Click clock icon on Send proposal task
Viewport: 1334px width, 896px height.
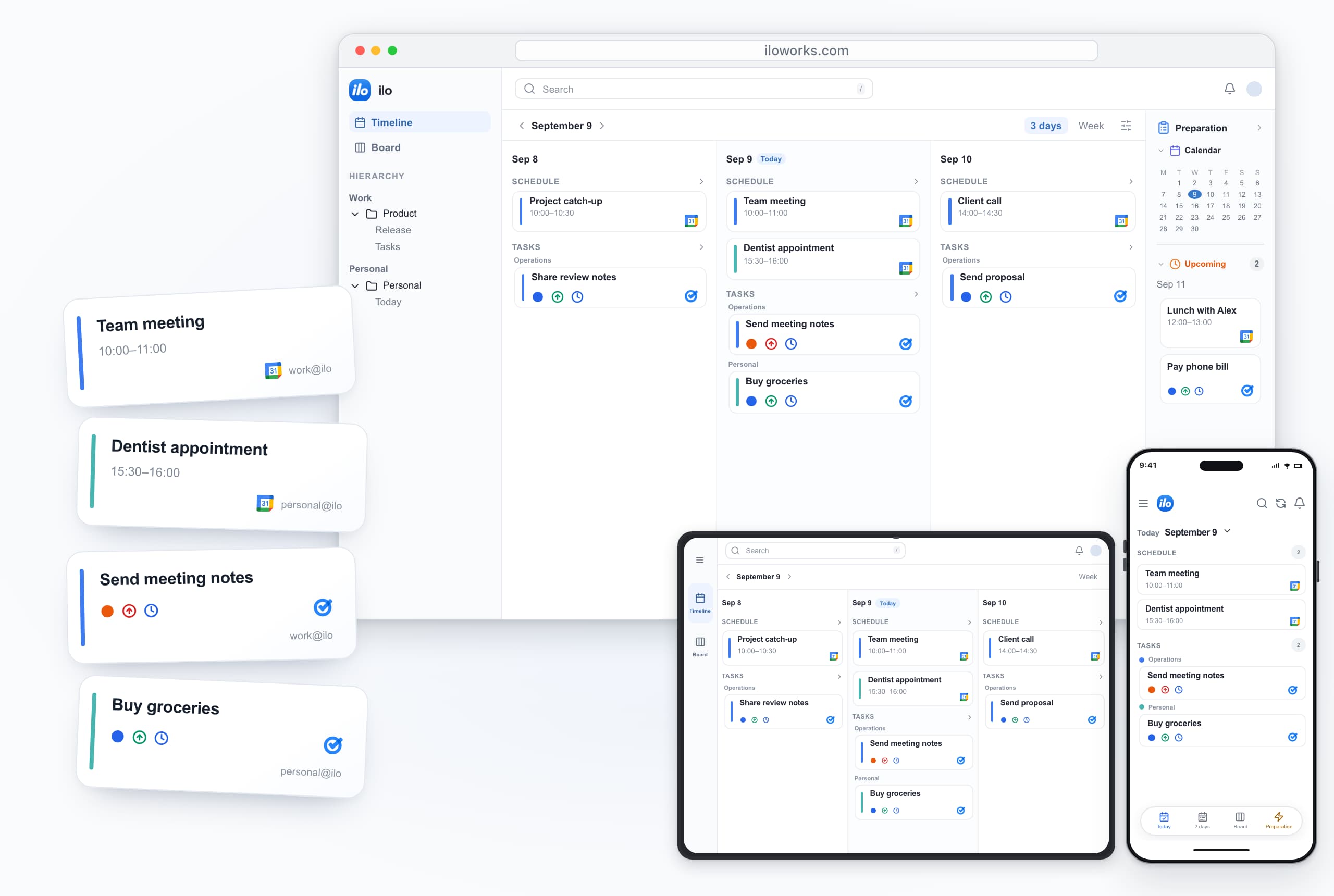1005,297
